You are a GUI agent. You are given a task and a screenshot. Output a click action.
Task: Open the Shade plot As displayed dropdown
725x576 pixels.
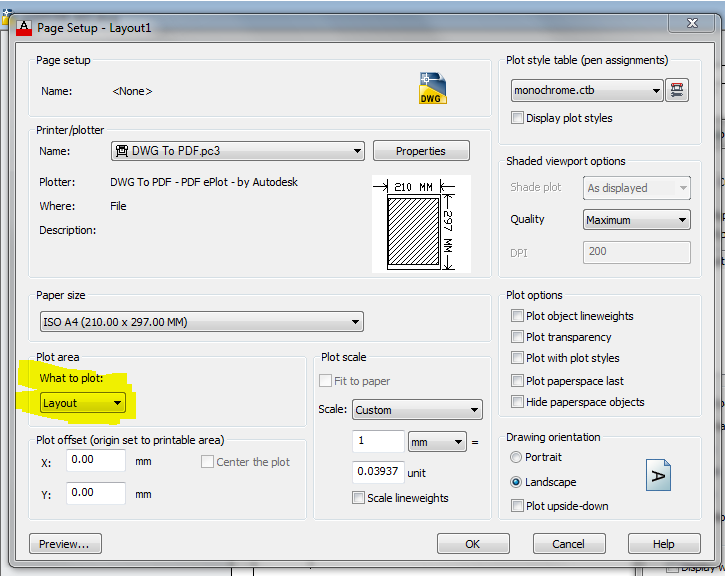point(637,188)
